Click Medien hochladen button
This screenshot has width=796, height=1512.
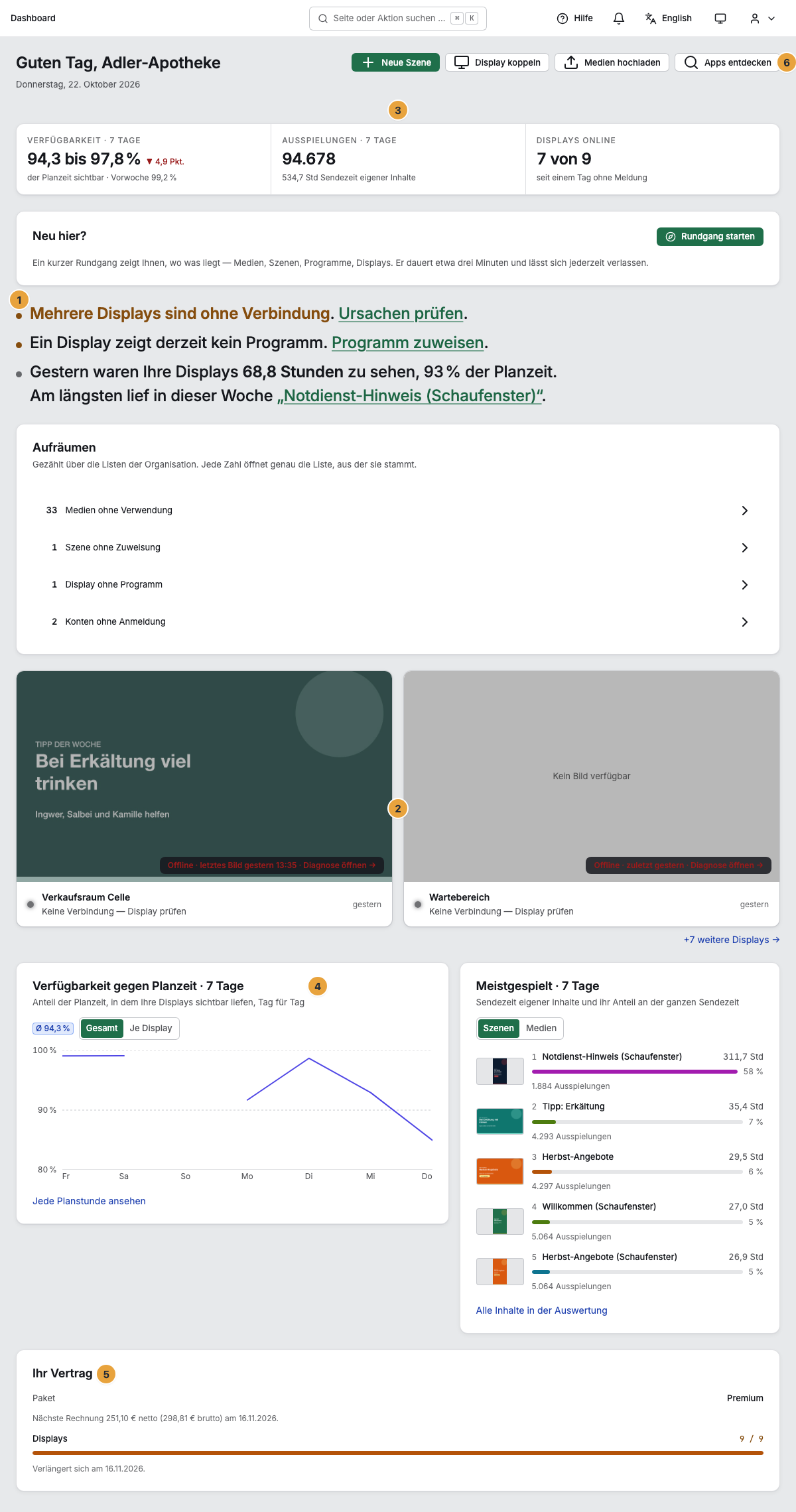[x=612, y=62]
